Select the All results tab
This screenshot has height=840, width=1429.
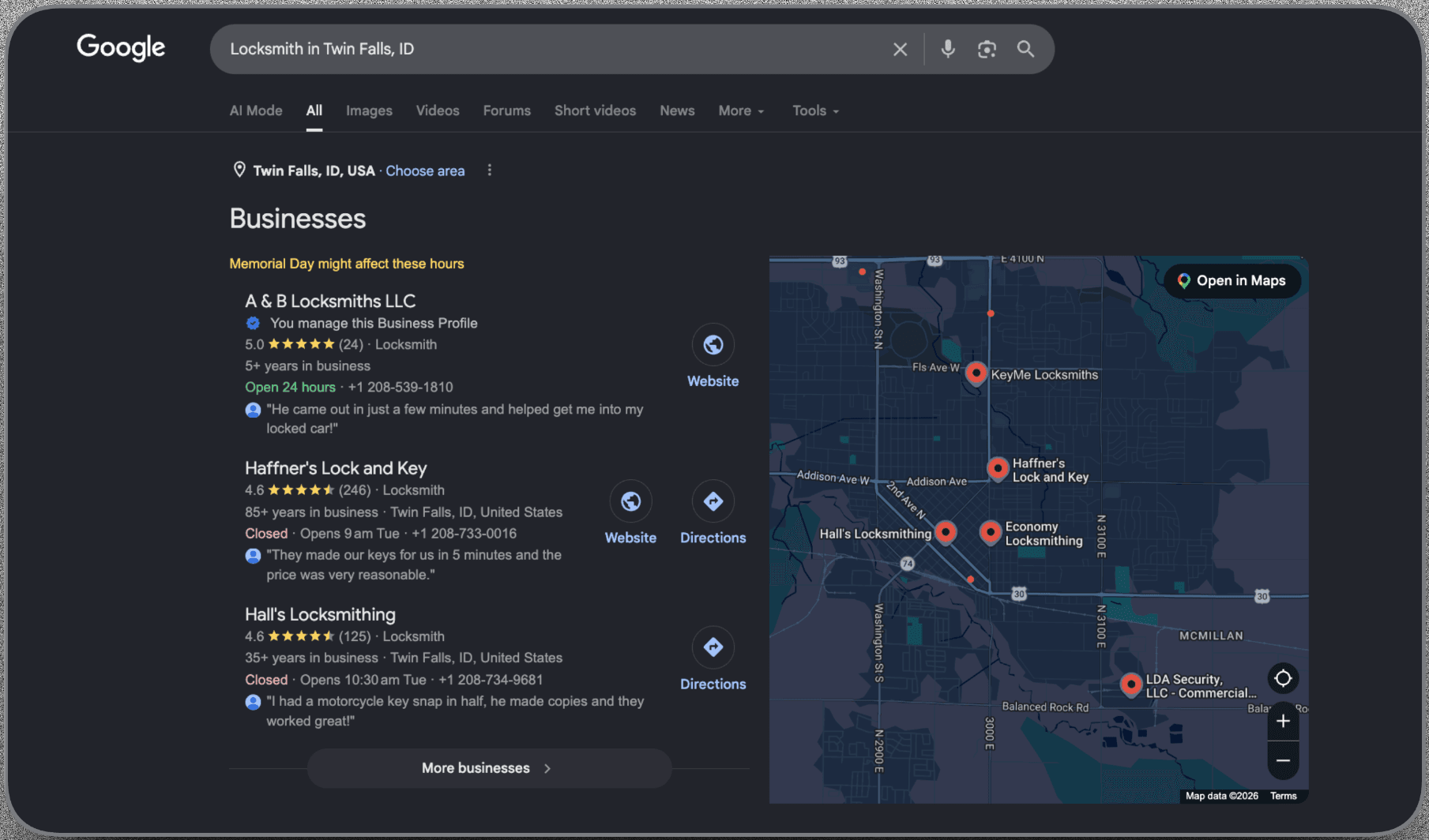314,111
